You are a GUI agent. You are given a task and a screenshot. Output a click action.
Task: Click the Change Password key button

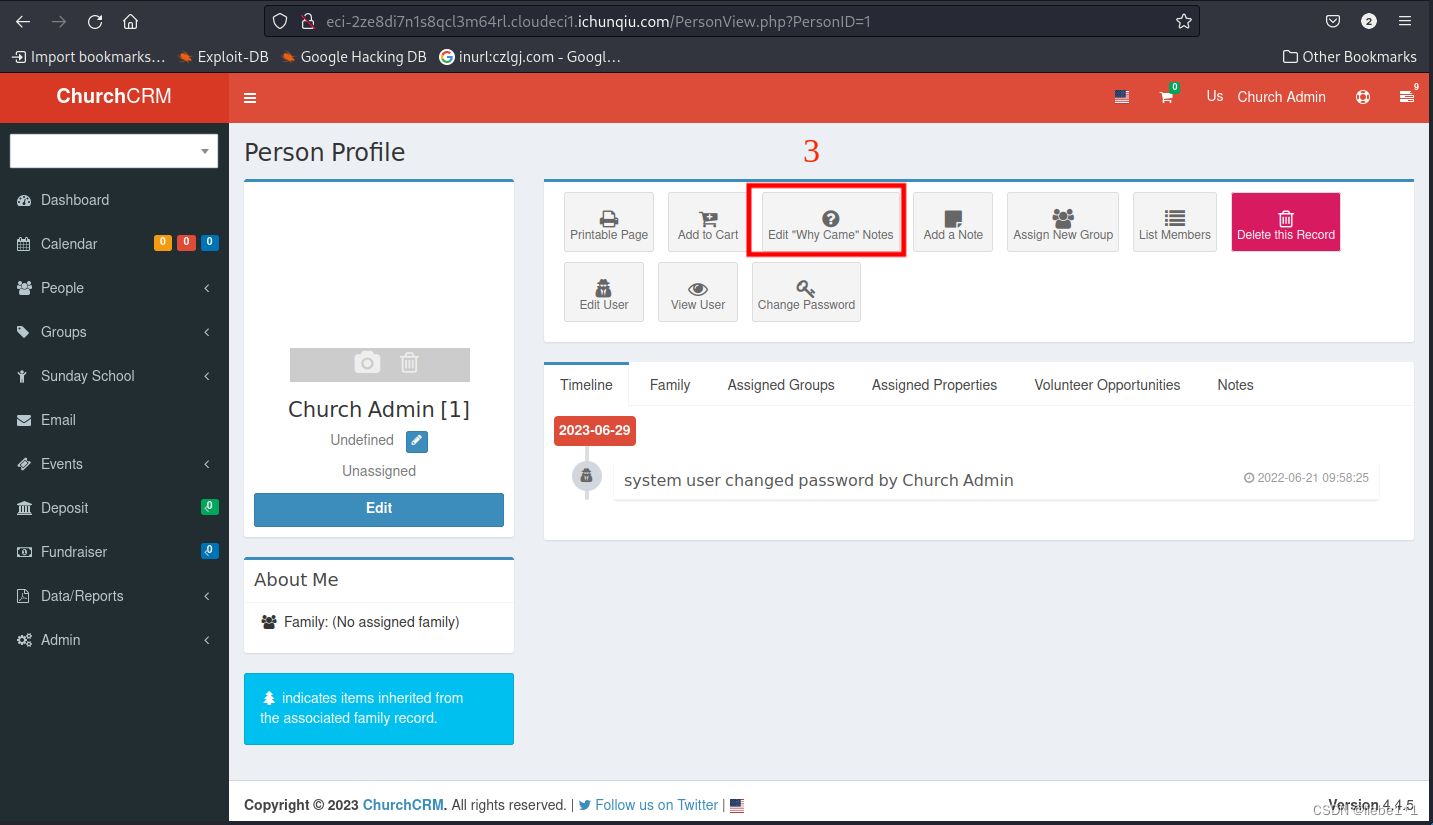click(x=806, y=292)
